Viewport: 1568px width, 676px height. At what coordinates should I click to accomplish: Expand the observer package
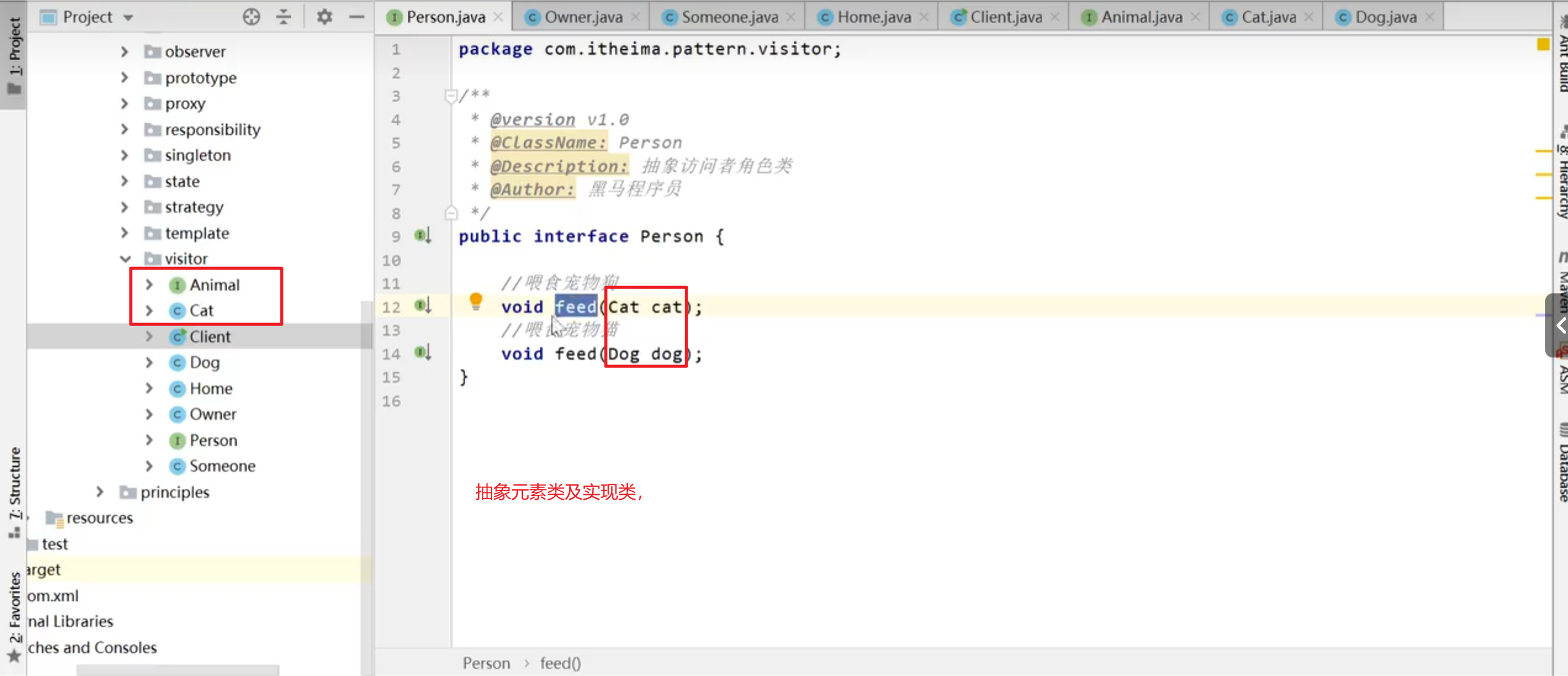124,51
